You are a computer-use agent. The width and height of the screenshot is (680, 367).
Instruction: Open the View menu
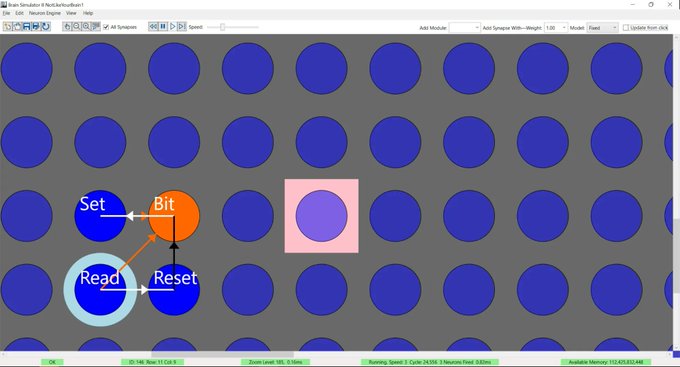[71, 13]
